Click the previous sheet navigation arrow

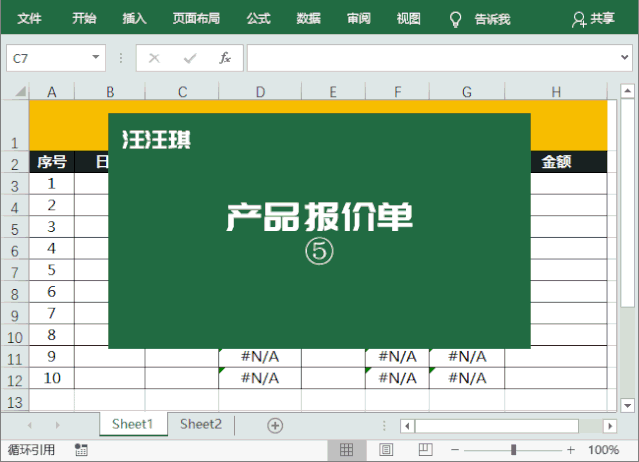[x=29, y=425]
